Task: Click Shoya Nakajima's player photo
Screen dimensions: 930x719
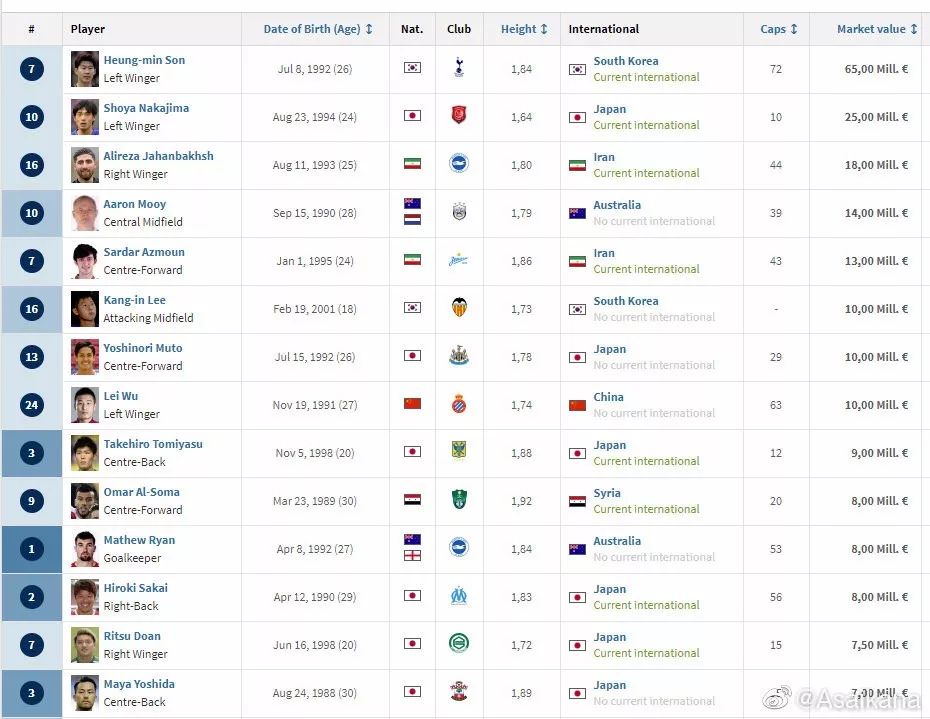Action: pos(85,117)
